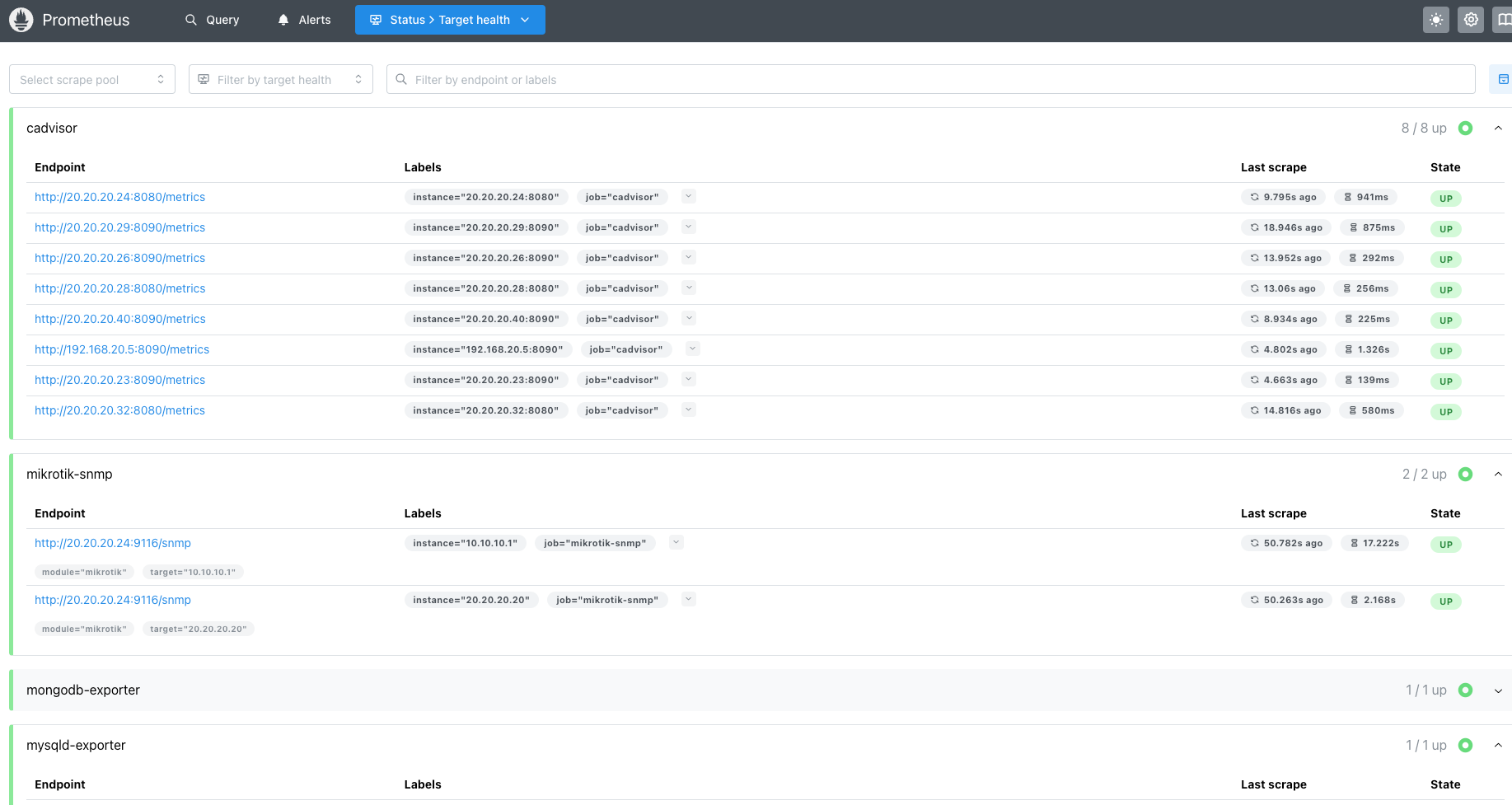
Task: Collapse the mysqld-exporter pool section
Action: (x=1498, y=745)
